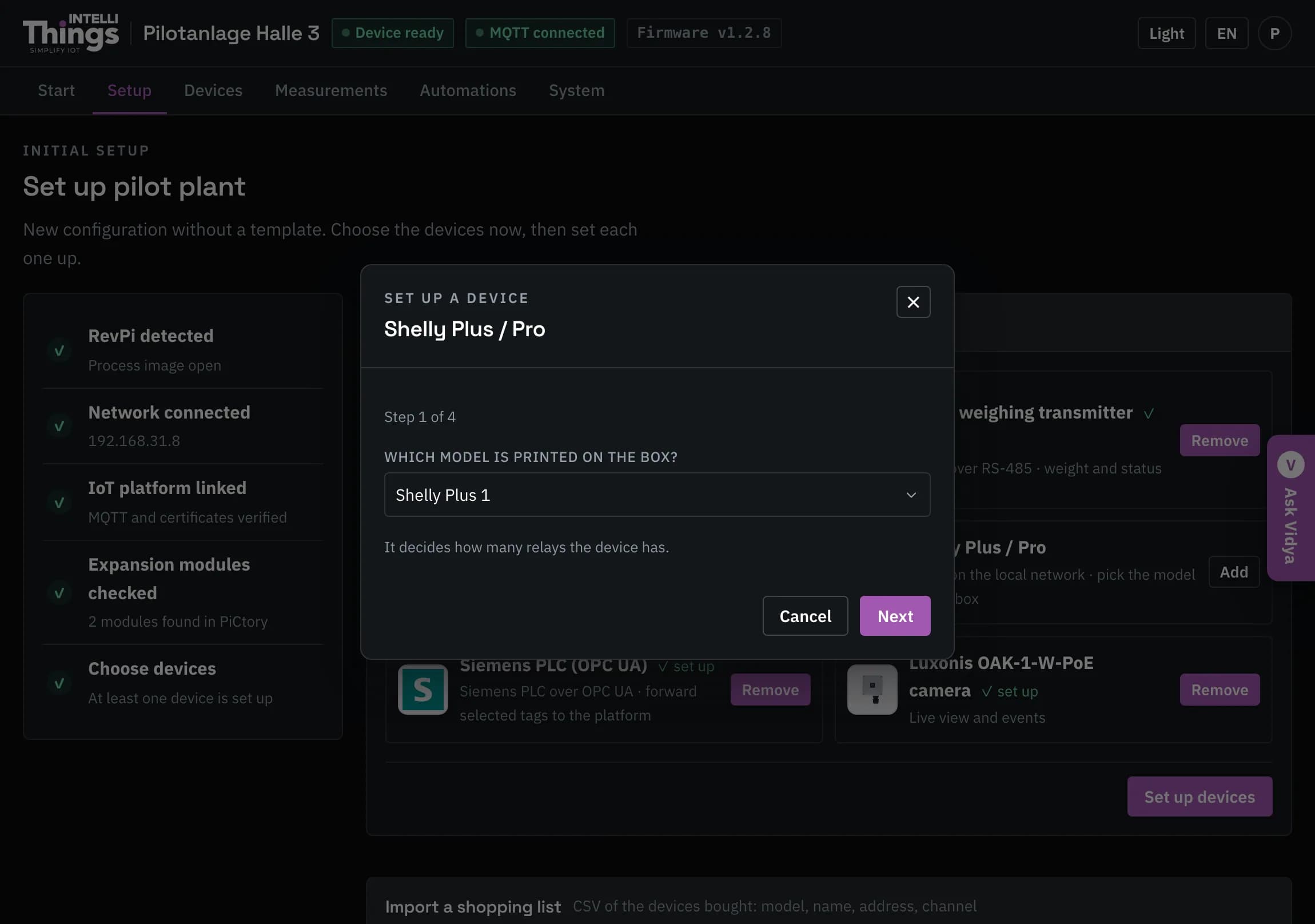Remove the weighing transmitter device
Image resolution: width=1315 pixels, height=924 pixels.
tap(1220, 440)
